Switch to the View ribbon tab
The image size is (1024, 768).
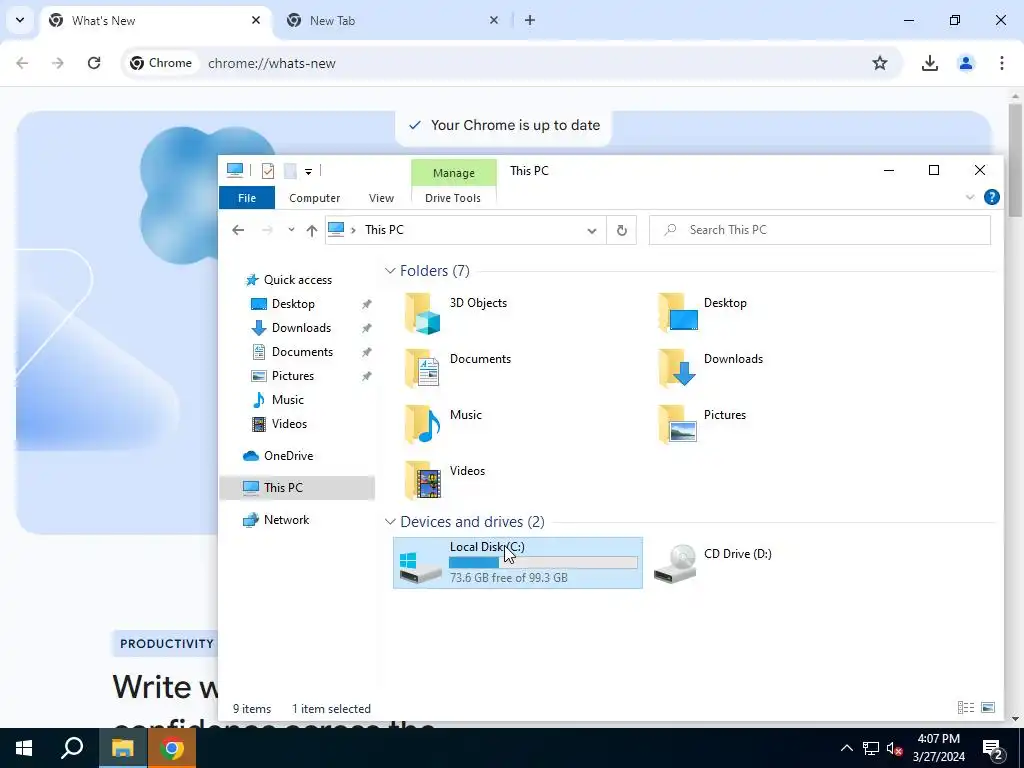click(381, 198)
